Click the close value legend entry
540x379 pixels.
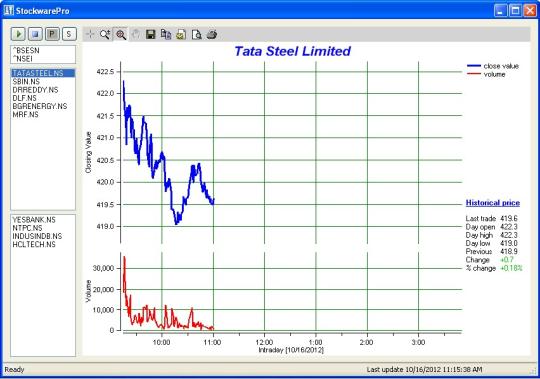pos(493,66)
